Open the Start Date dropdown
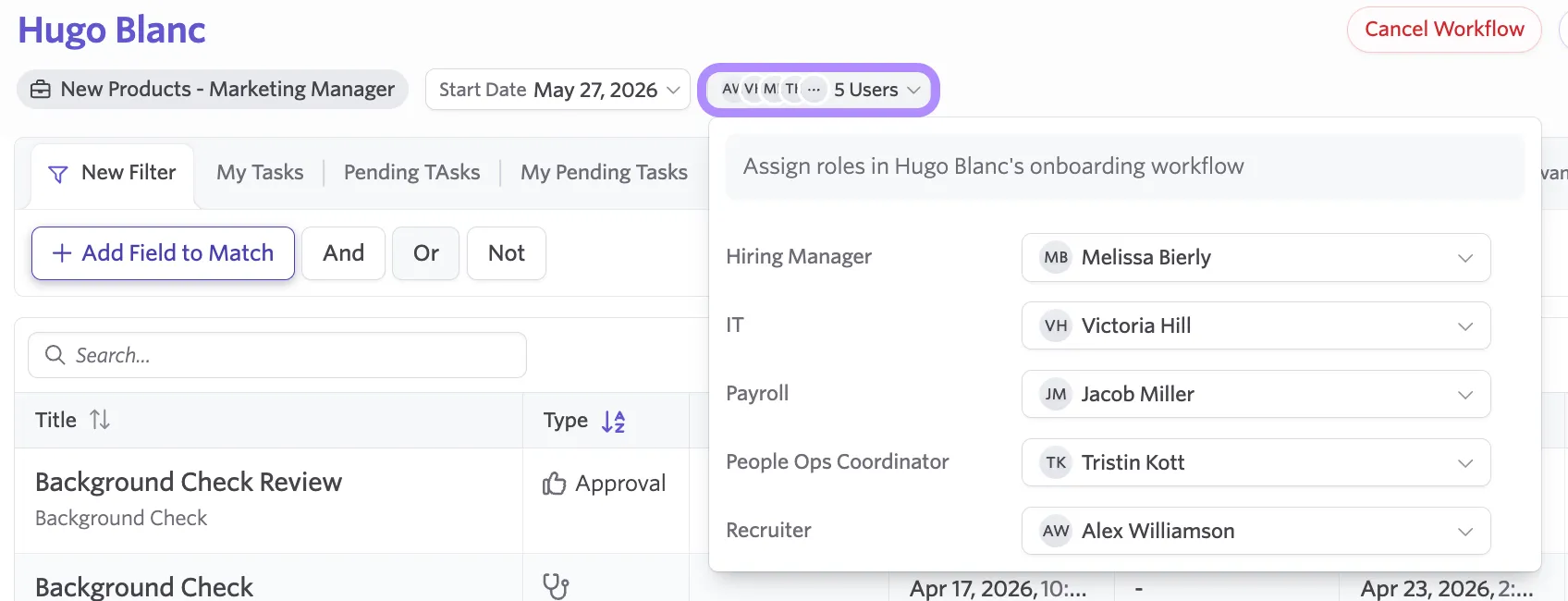Image resolution: width=1568 pixels, height=601 pixels. [557, 90]
